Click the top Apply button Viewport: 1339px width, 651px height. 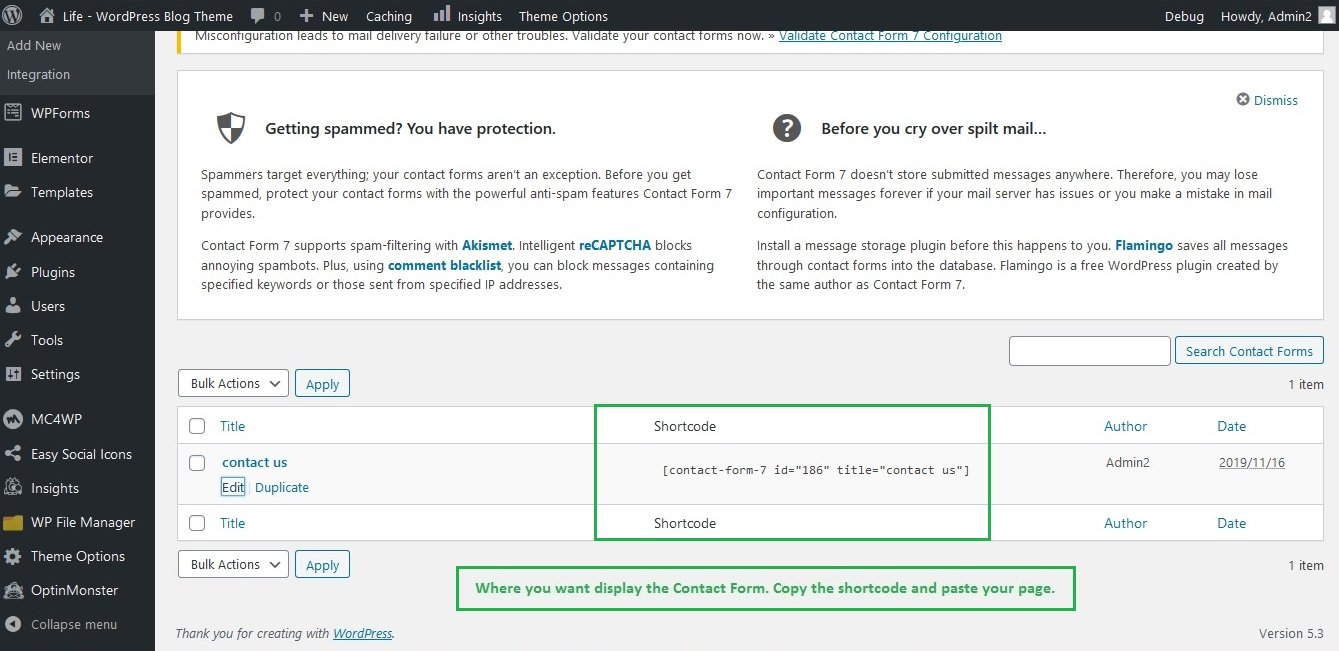(x=322, y=384)
